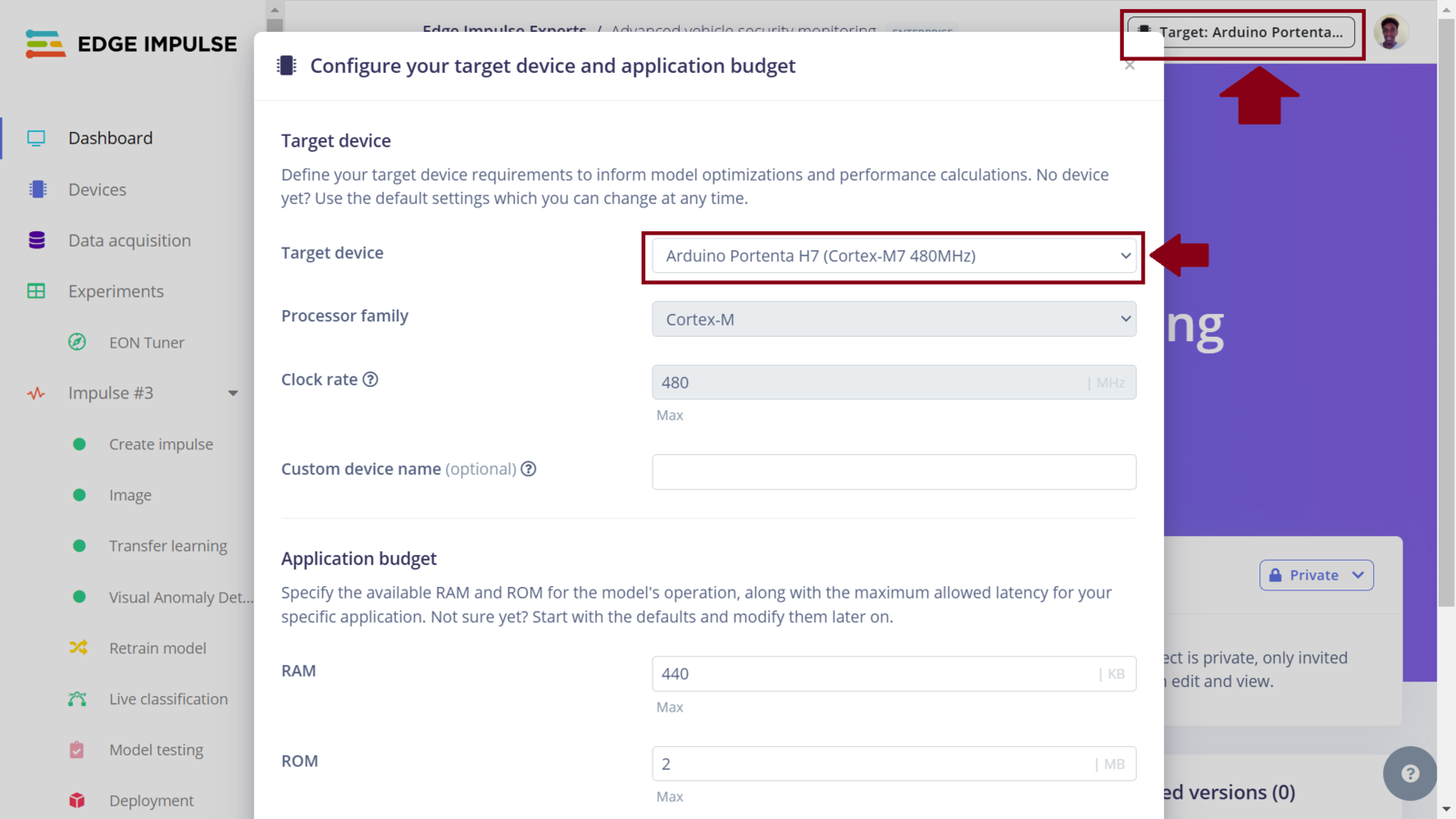Open Live classification page
This screenshot has height=819, width=1456.
pos(168,699)
